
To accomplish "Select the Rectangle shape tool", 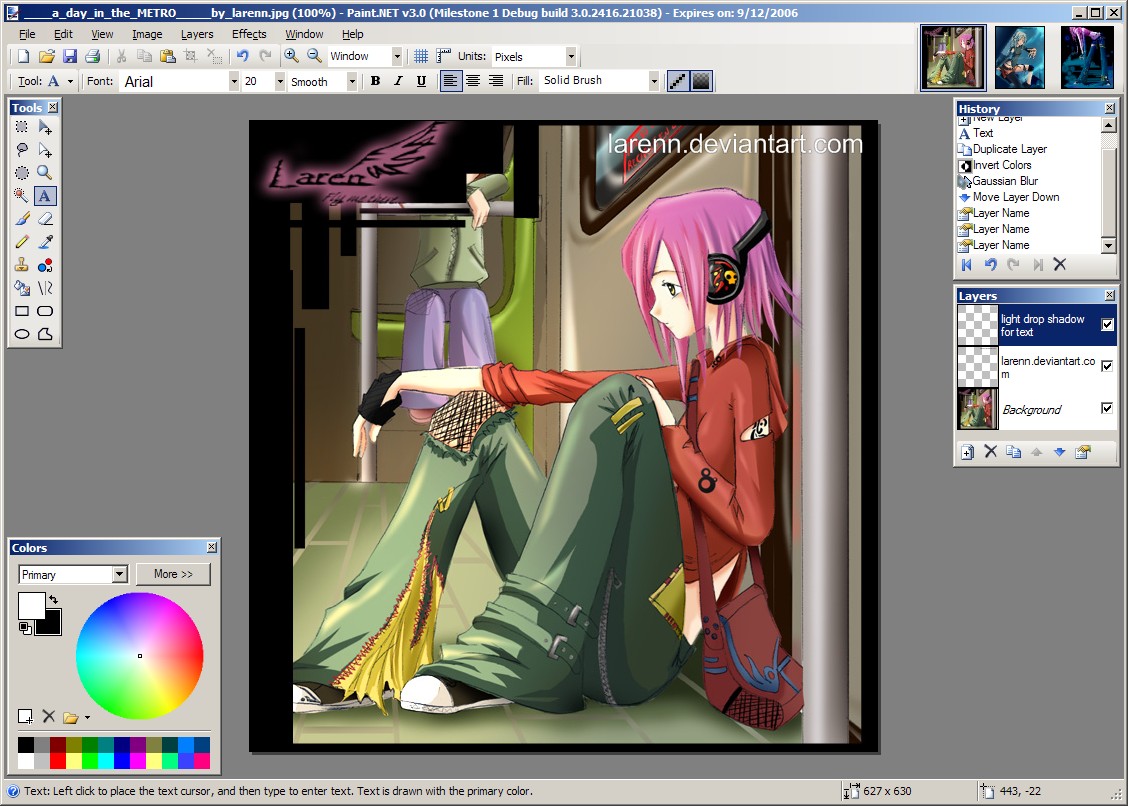I will pyautogui.click(x=22, y=311).
